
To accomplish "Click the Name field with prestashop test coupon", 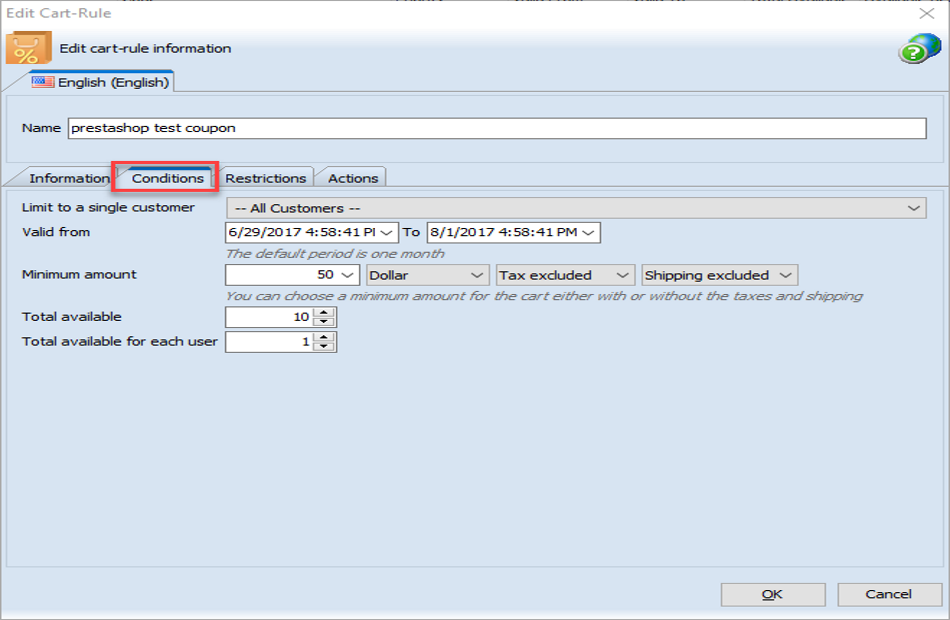I will coord(497,128).
